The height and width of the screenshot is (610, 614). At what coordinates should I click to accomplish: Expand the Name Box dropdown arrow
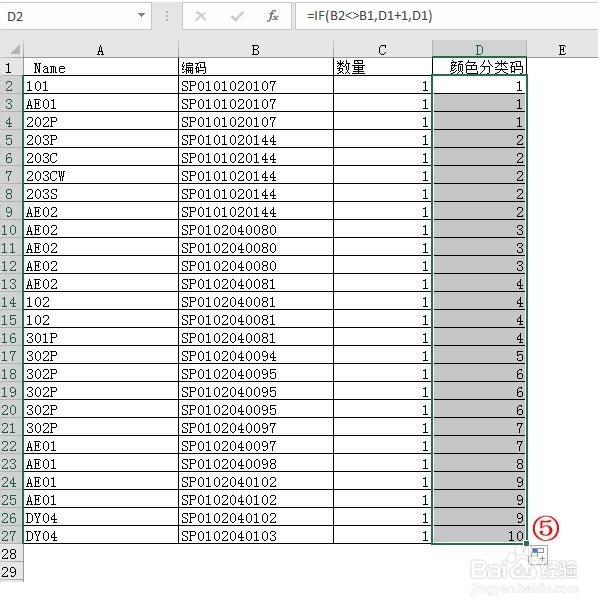click(x=141, y=15)
